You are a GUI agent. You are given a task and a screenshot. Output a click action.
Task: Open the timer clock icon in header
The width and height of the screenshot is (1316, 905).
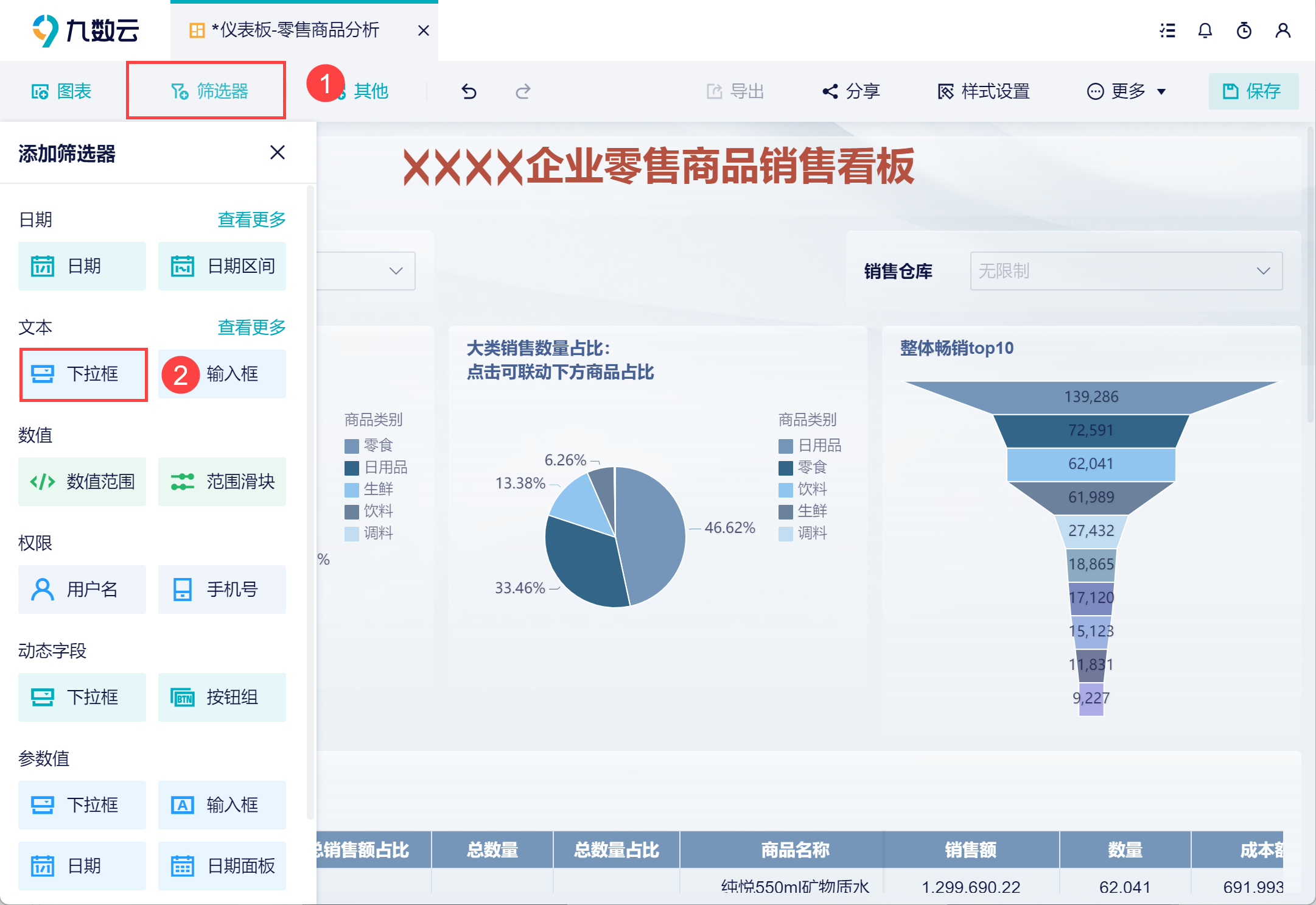coord(1244,30)
